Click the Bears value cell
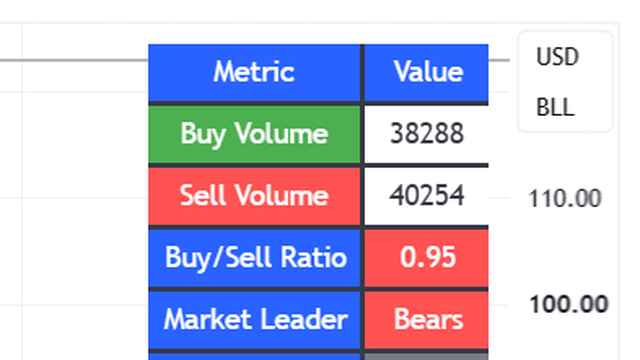 427,320
